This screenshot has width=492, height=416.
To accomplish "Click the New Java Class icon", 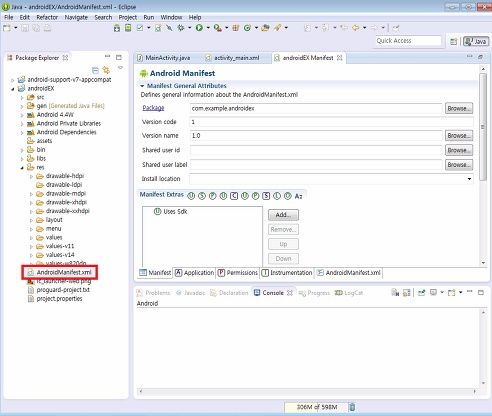I will click(247, 28).
